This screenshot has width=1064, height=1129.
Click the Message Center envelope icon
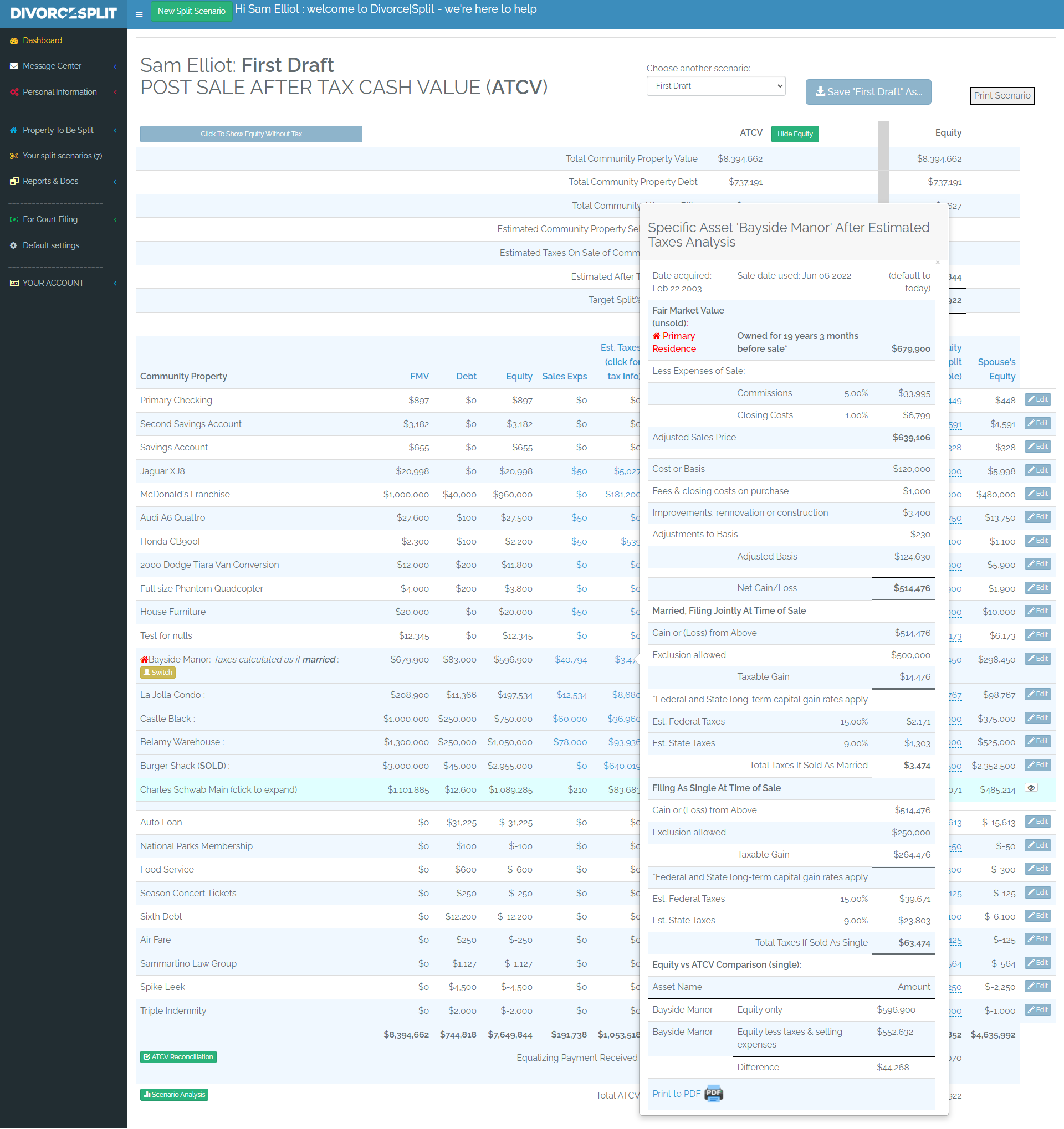point(14,66)
